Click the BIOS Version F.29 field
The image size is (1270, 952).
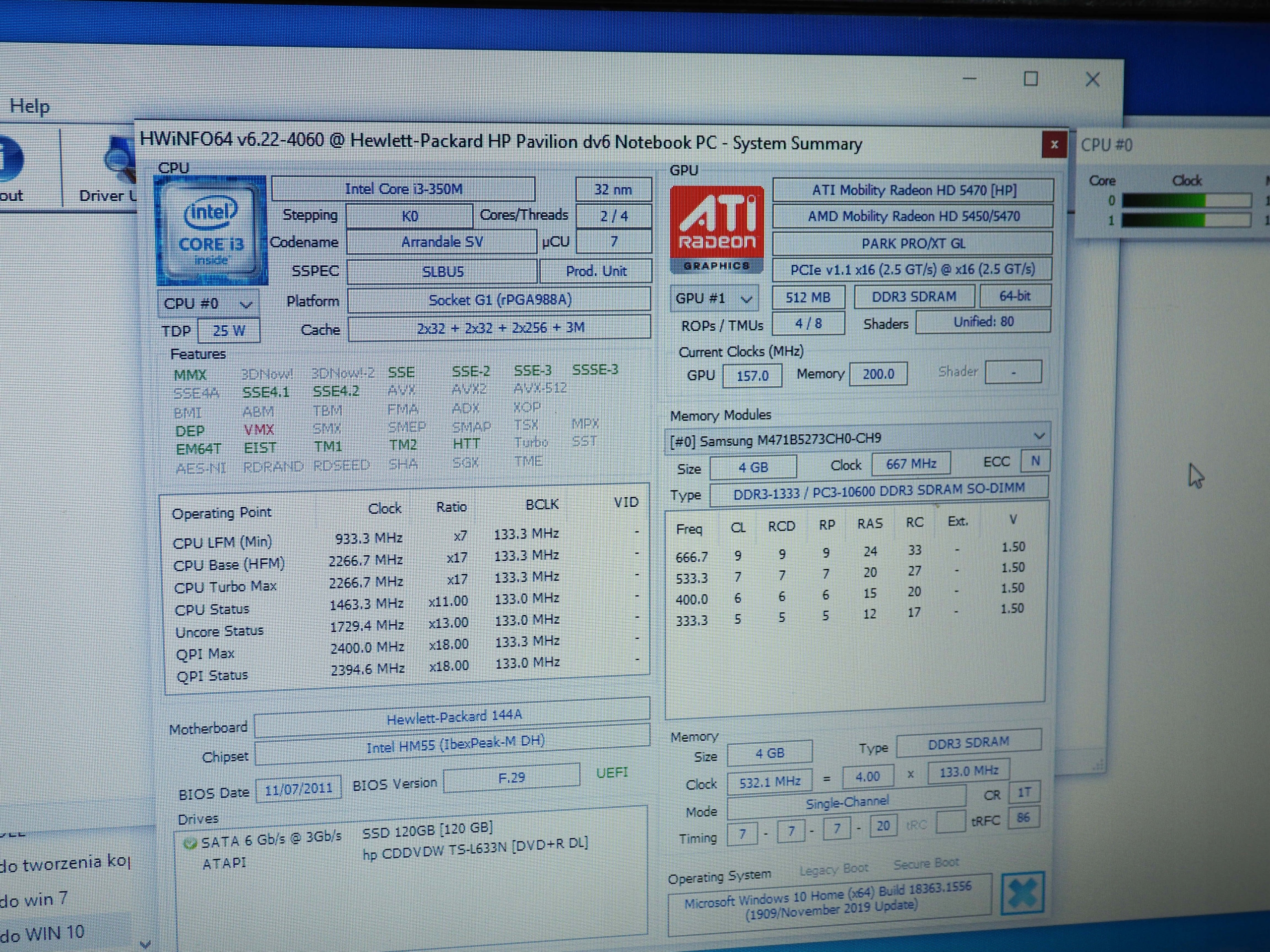point(511,778)
